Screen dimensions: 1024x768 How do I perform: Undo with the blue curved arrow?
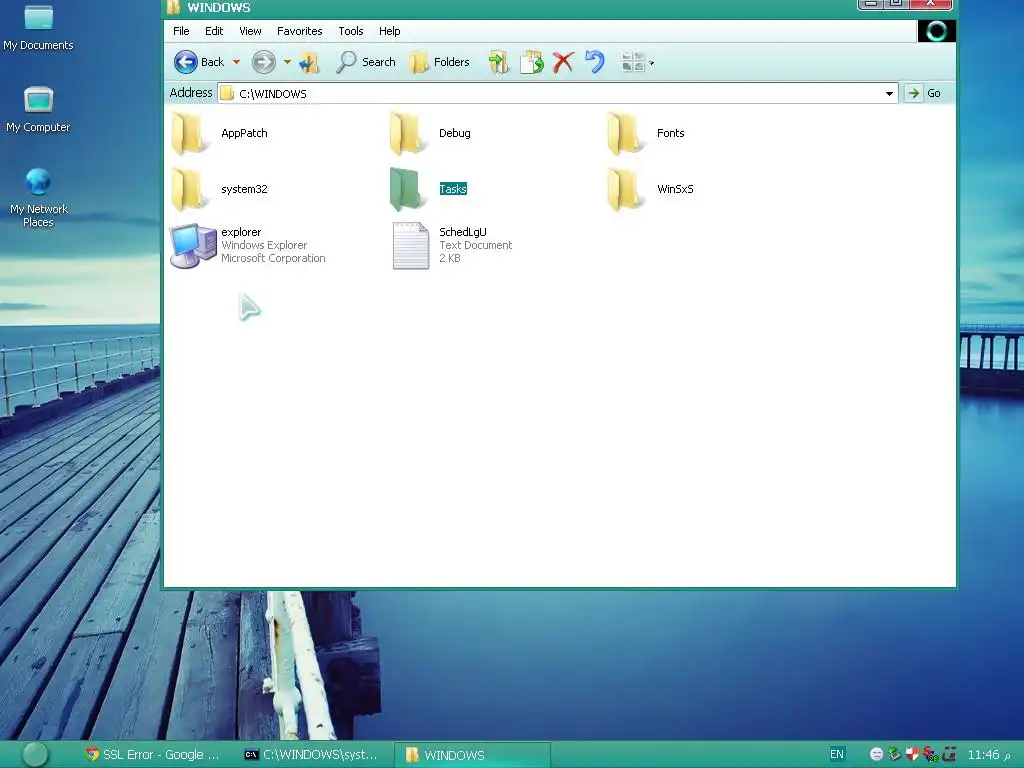pyautogui.click(x=594, y=62)
